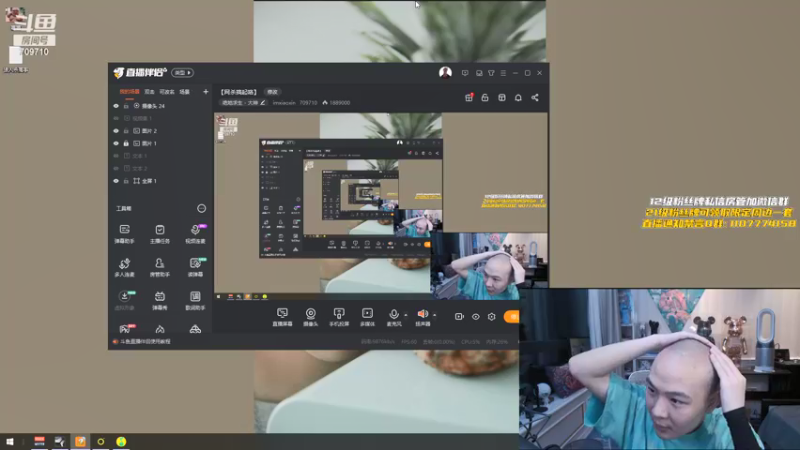The image size is (800, 450).
Task: Lock the 摄像头 24 source
Action: point(126,106)
